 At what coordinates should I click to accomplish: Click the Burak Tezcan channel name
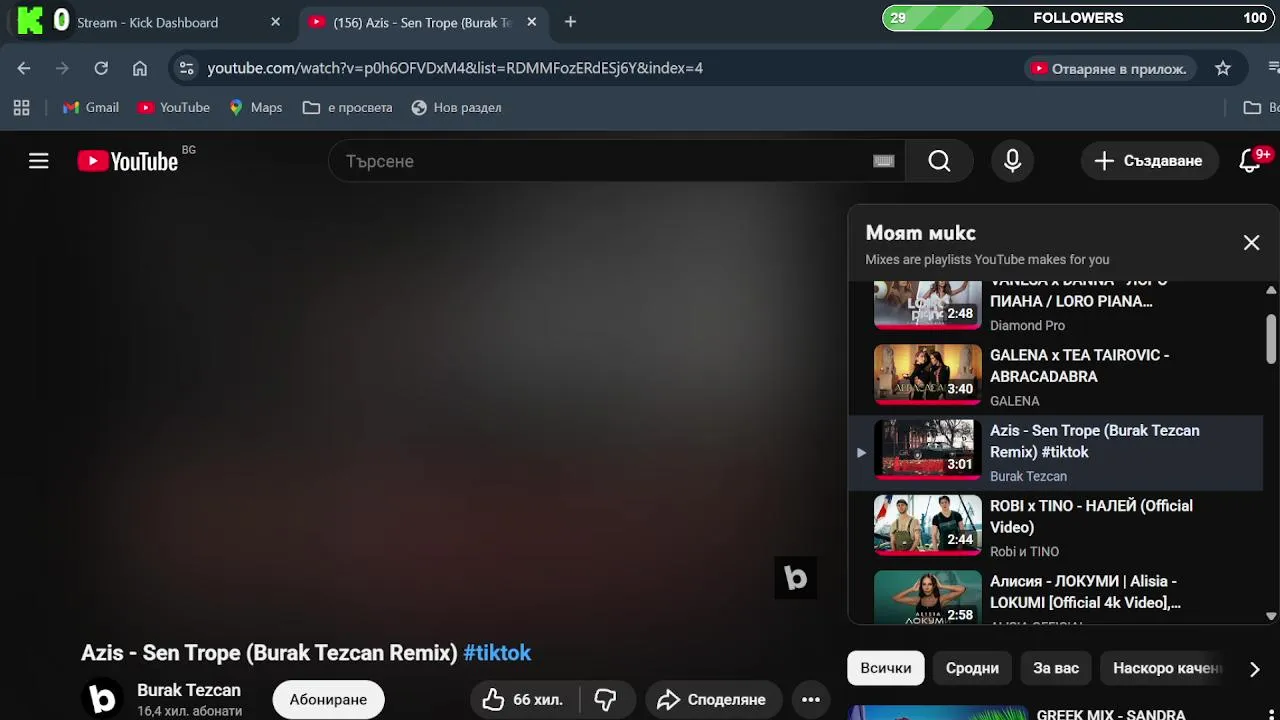tap(189, 690)
